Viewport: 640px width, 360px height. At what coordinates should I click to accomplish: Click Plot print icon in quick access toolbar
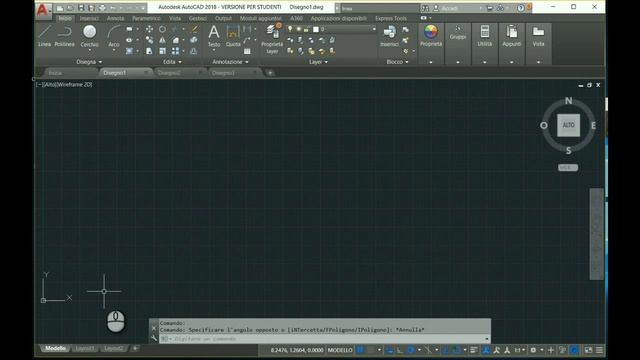tap(102, 8)
